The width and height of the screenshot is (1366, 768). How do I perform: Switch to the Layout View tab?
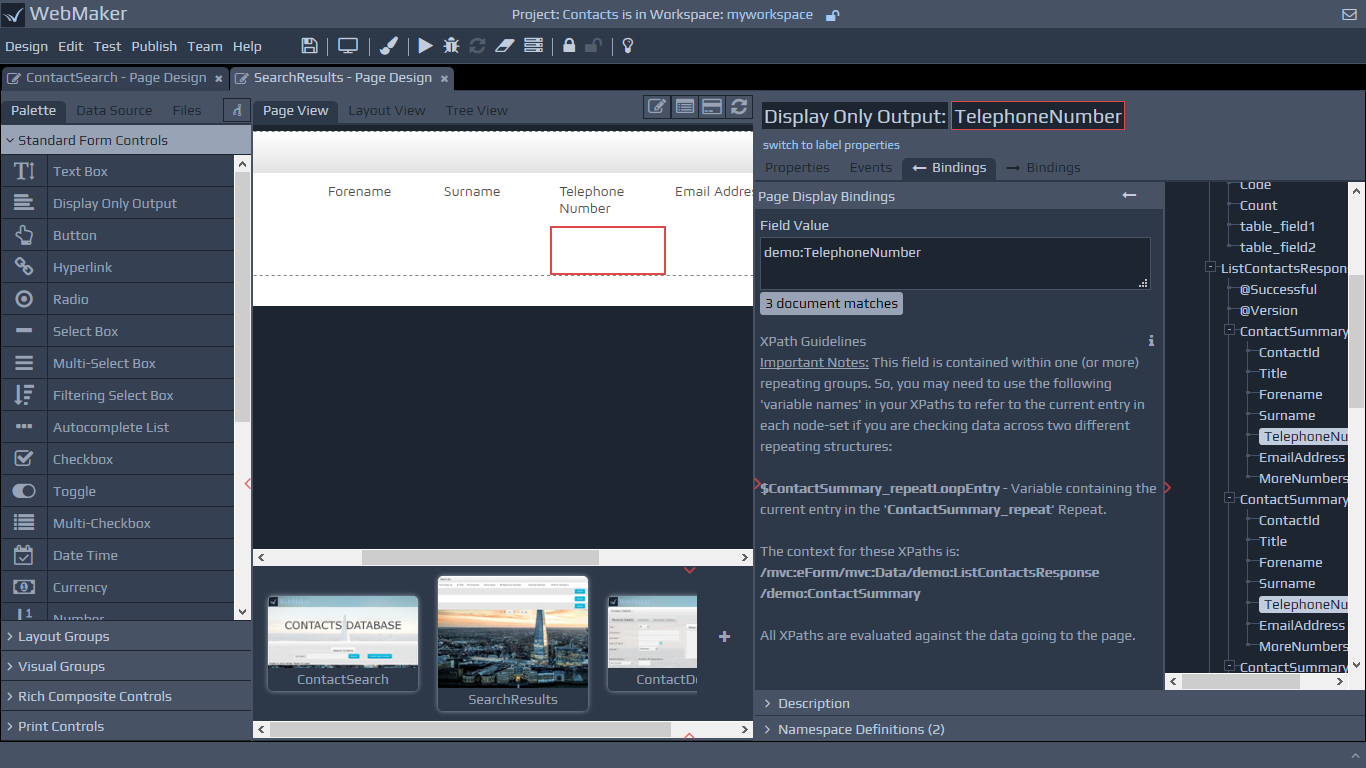tap(386, 110)
